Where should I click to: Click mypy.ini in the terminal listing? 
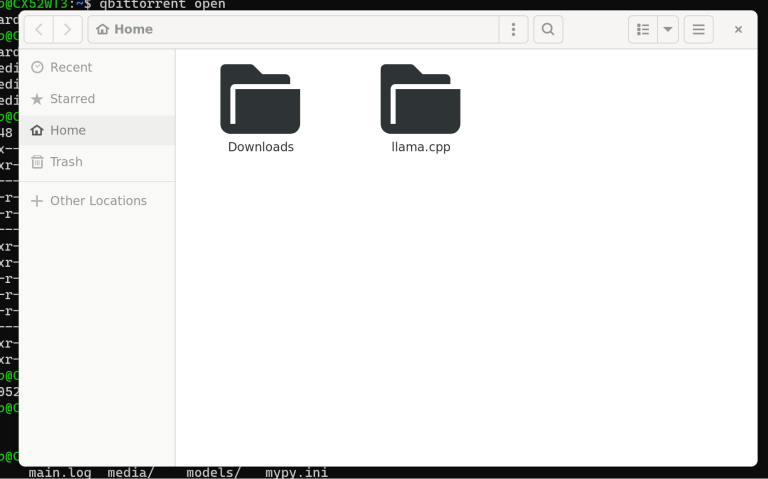tap(296, 473)
